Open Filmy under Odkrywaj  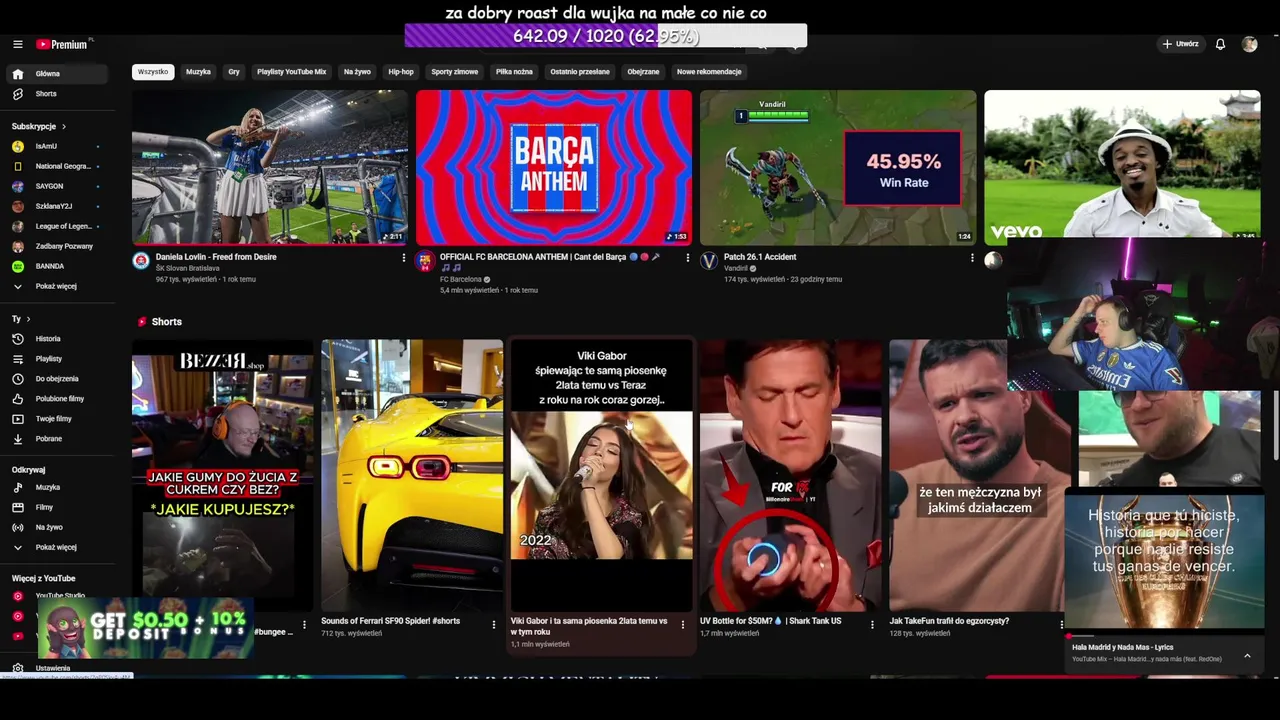[57, 508]
